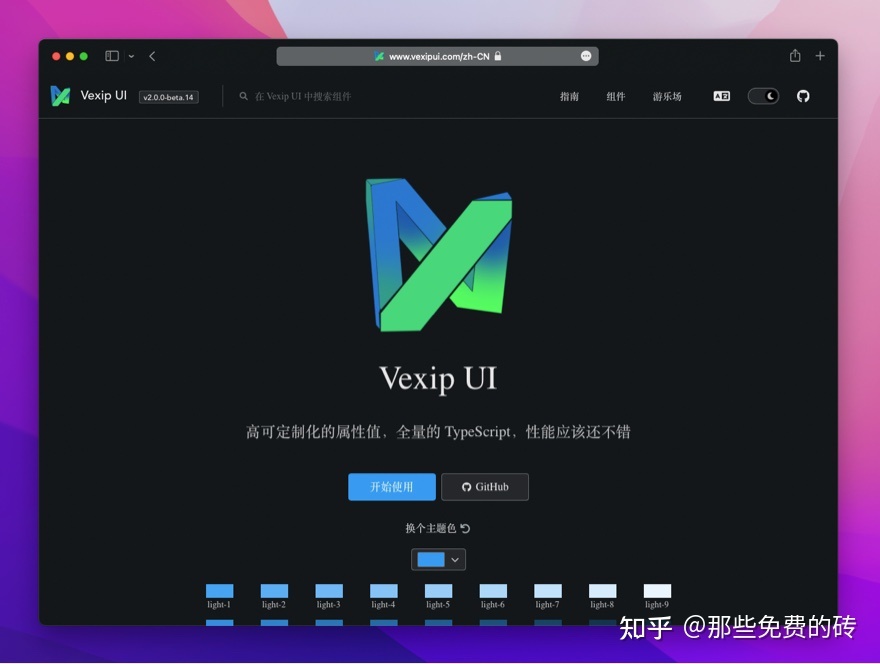Click the reset icon beside 换个主题色
Screen dimensions: 880x664
tap(465, 528)
